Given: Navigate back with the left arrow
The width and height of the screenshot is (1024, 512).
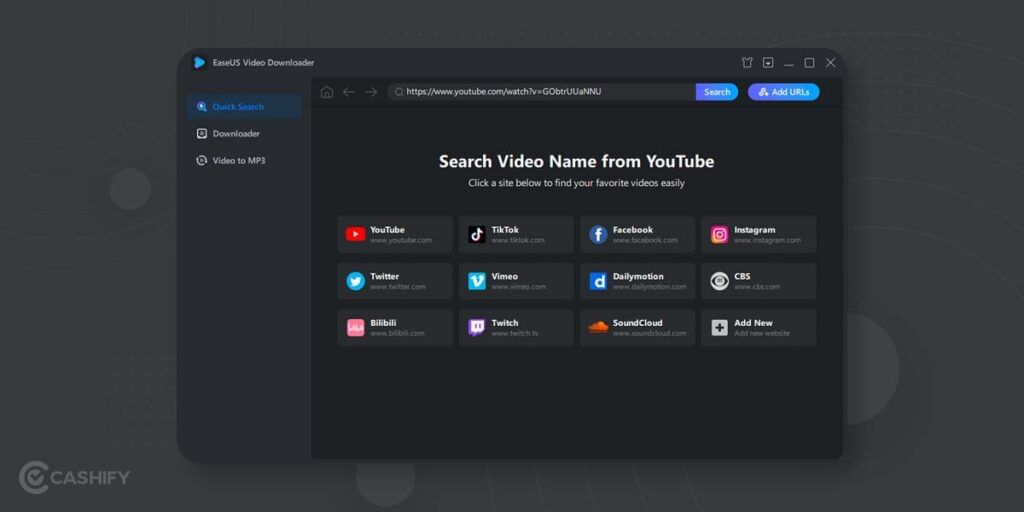Looking at the screenshot, I should pos(349,92).
